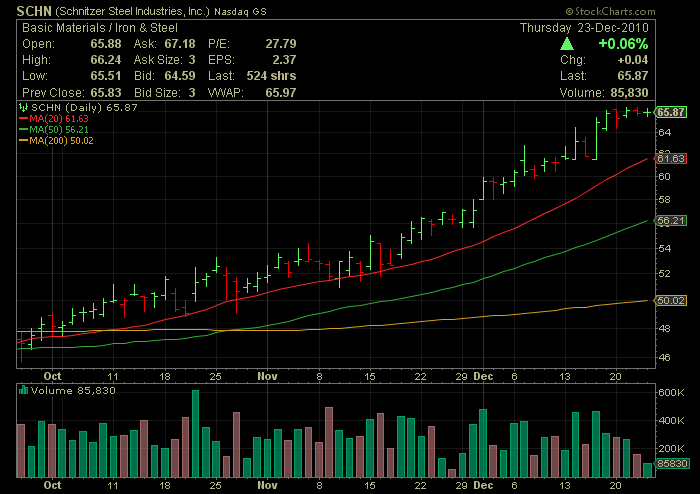Click the +0.06% percent change text

(x=623, y=44)
